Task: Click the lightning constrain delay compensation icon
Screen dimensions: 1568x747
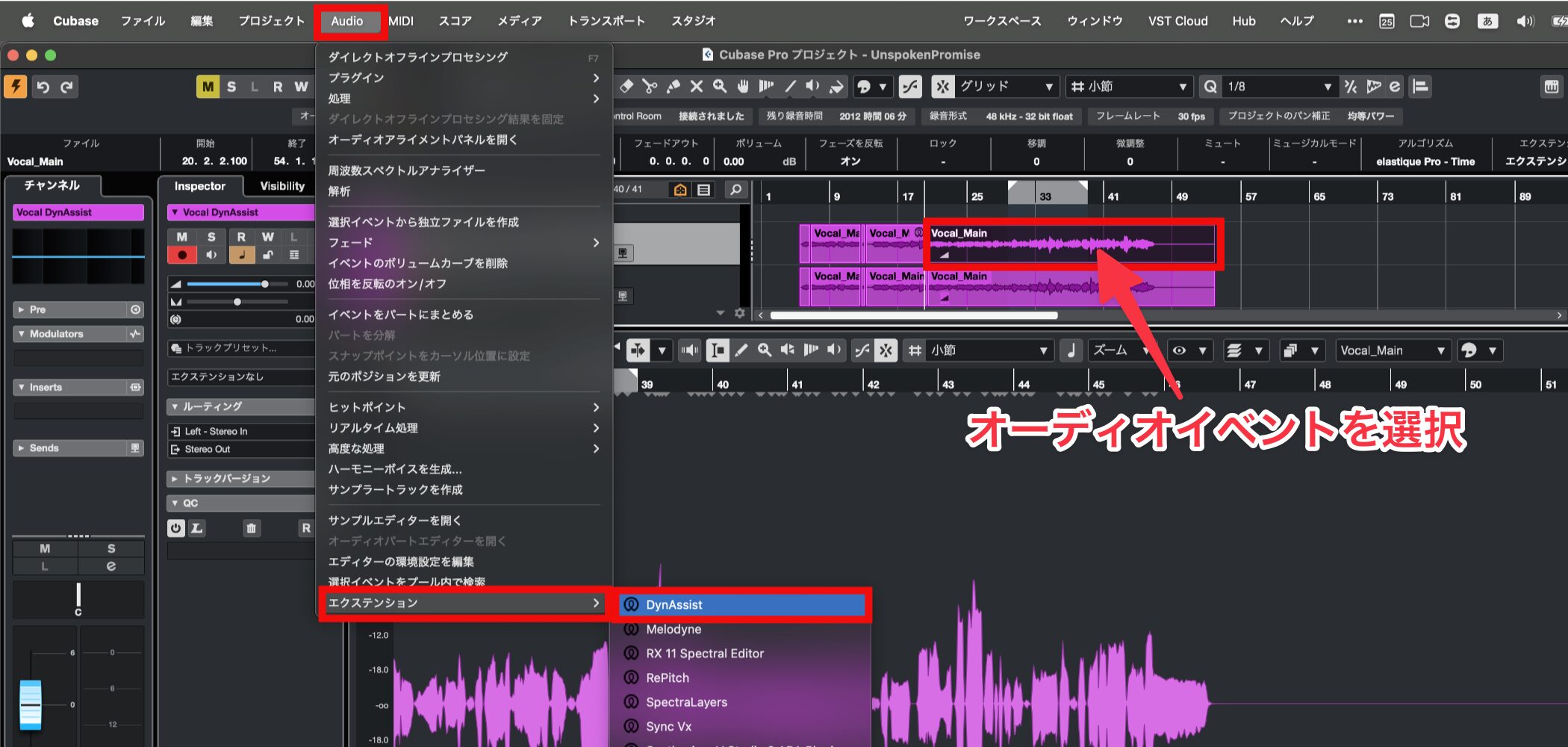Action: [x=16, y=87]
